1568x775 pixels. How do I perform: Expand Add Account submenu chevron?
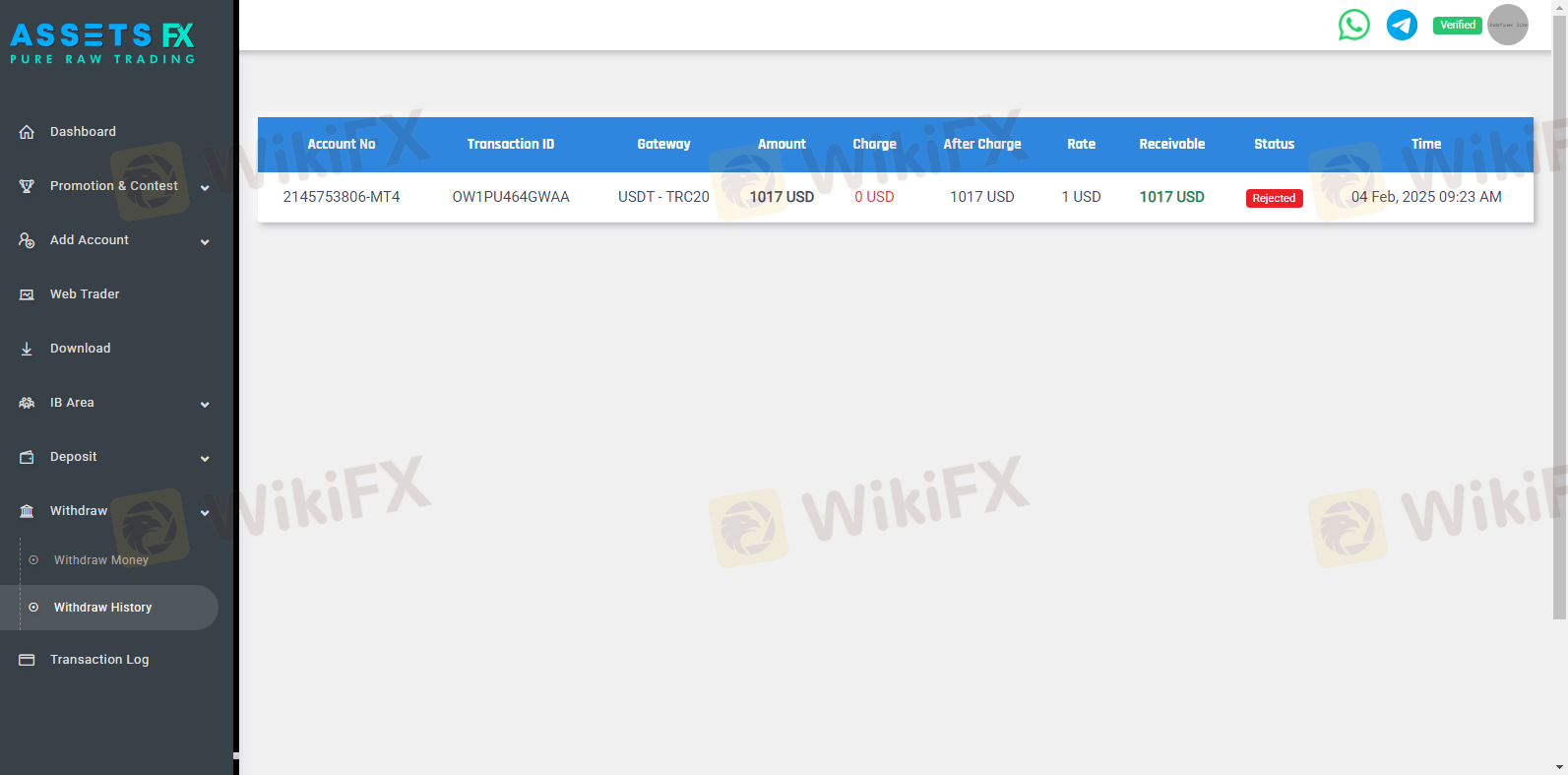point(205,241)
